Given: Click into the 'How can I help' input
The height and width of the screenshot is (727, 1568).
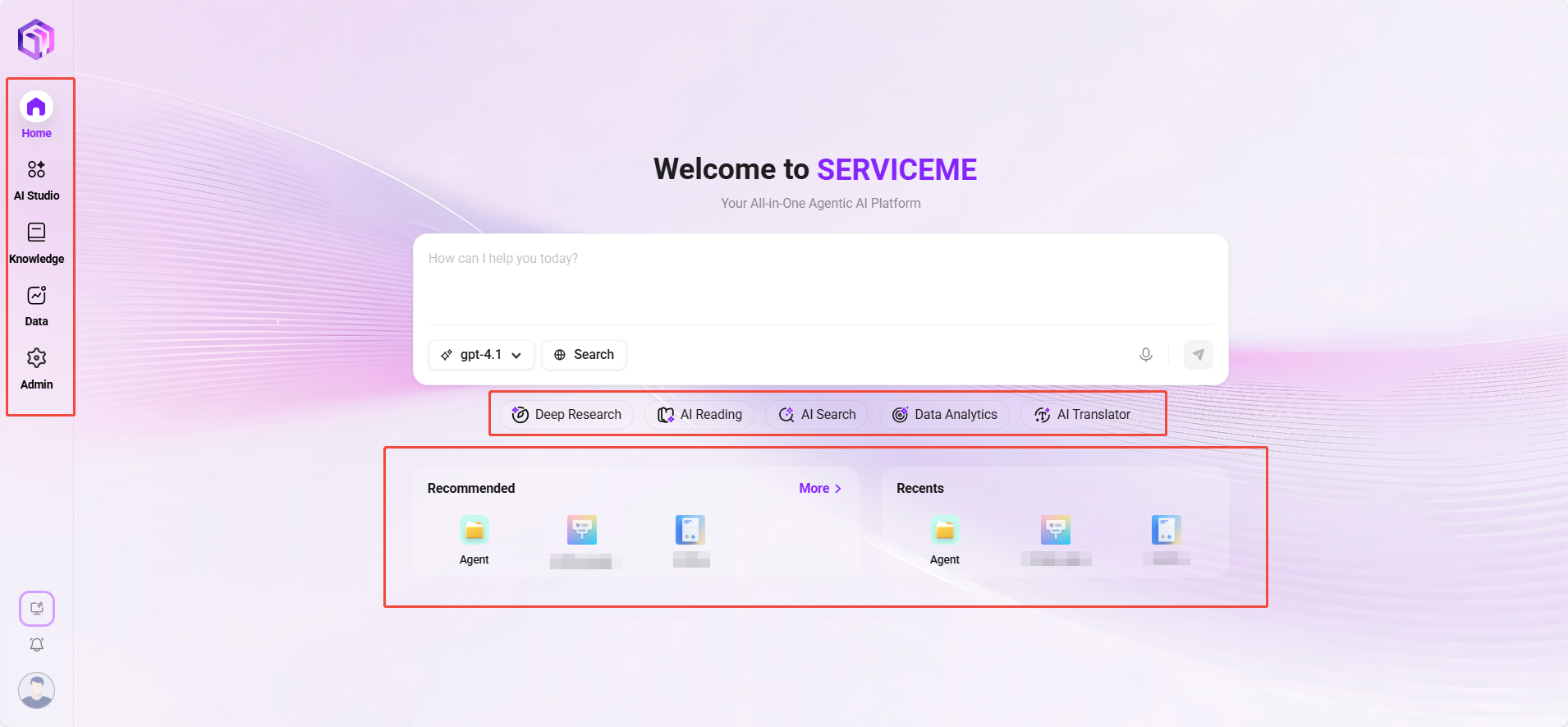Looking at the screenshot, I should pyautogui.click(x=819, y=279).
